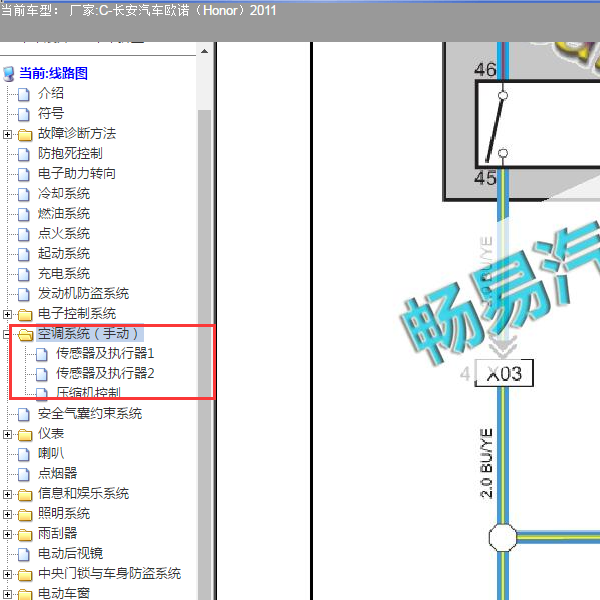This screenshot has width=600, height=600.
Task: Click the page icon next to 安全气囊约束系统
Action: click(x=24, y=414)
